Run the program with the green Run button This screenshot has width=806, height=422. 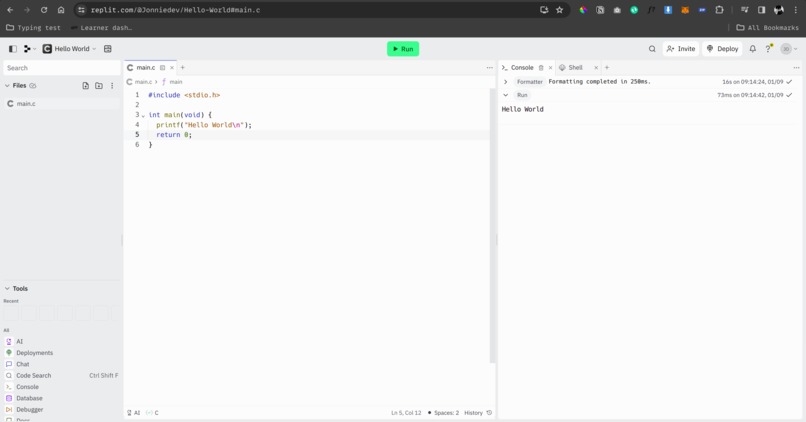point(403,49)
